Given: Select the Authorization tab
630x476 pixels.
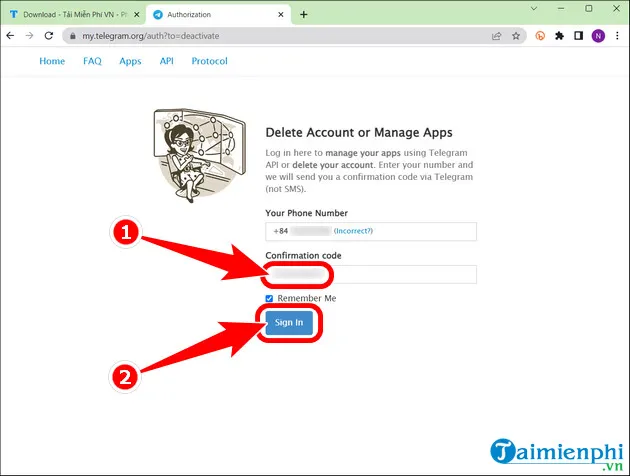Looking at the screenshot, I should click(218, 14).
